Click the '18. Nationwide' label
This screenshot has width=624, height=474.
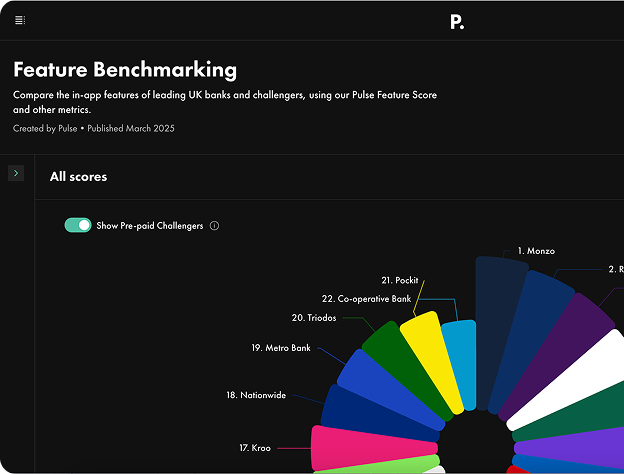[x=256, y=395]
